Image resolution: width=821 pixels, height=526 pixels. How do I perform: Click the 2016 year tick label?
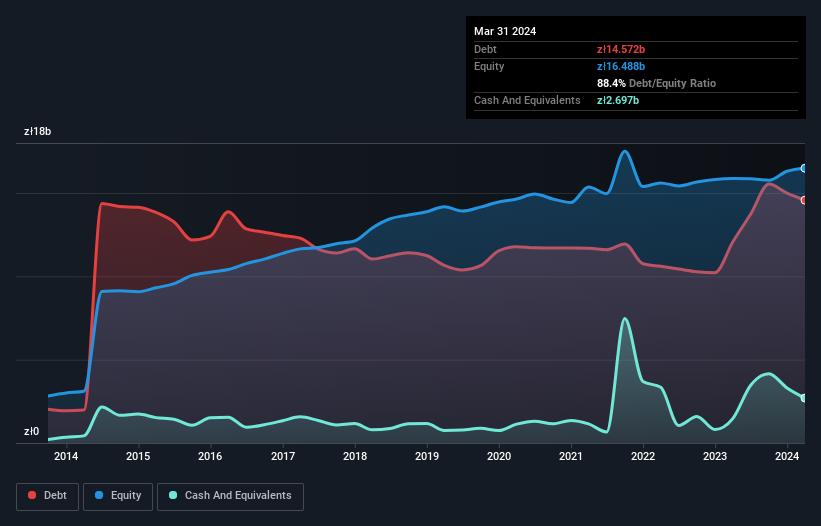(x=210, y=457)
